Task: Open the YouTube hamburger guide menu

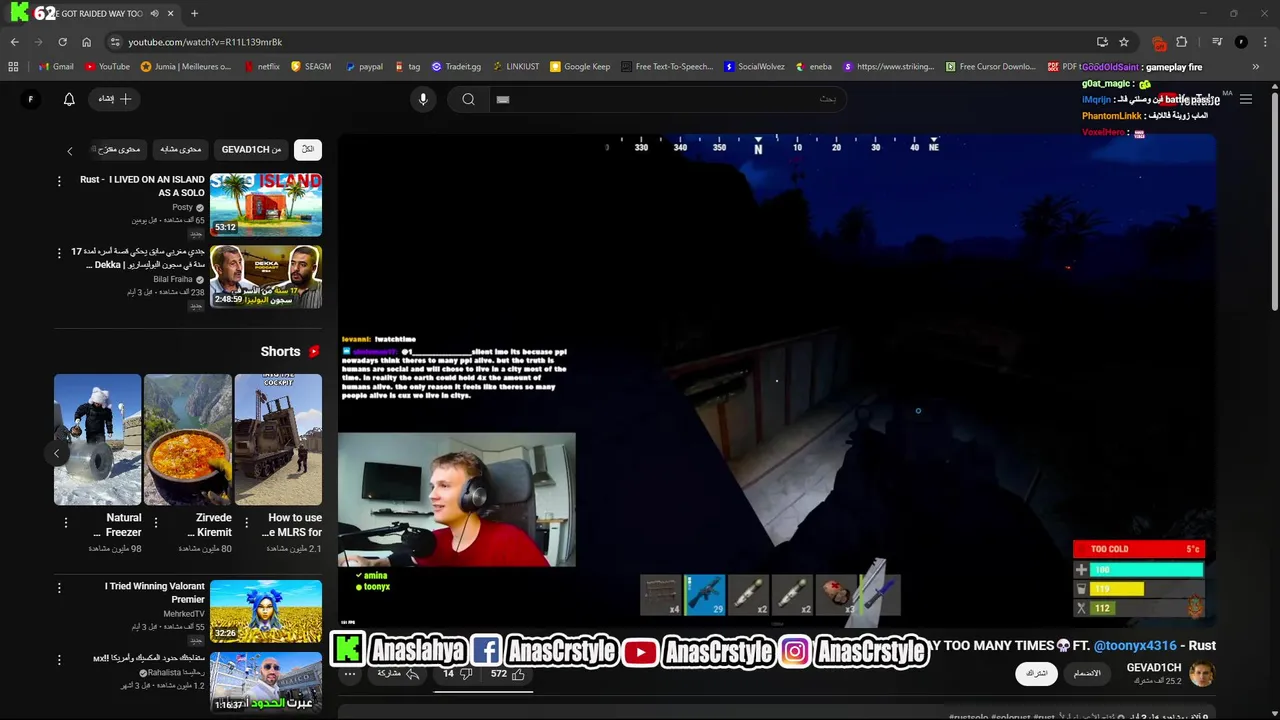Action: coord(1246,99)
